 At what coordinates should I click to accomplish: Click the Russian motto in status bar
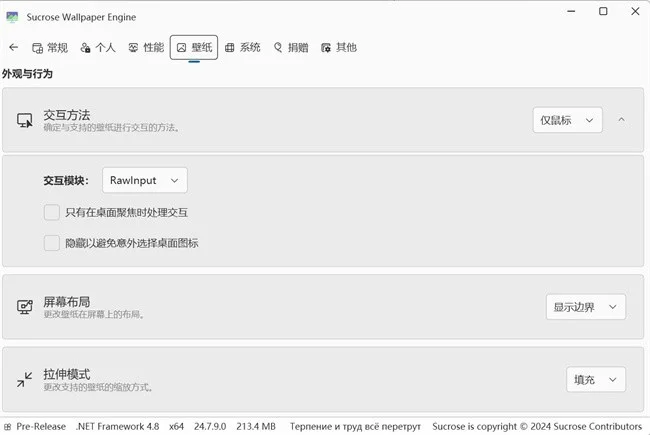355,427
